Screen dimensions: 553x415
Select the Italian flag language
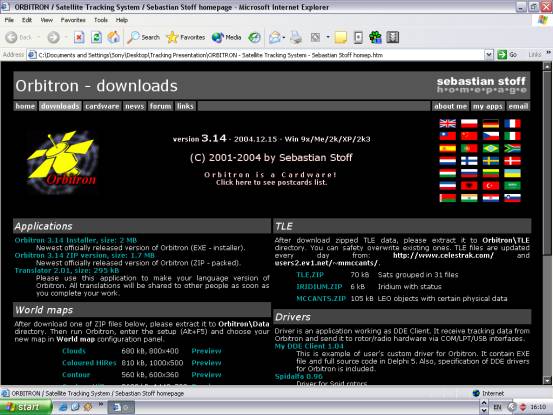click(x=512, y=136)
